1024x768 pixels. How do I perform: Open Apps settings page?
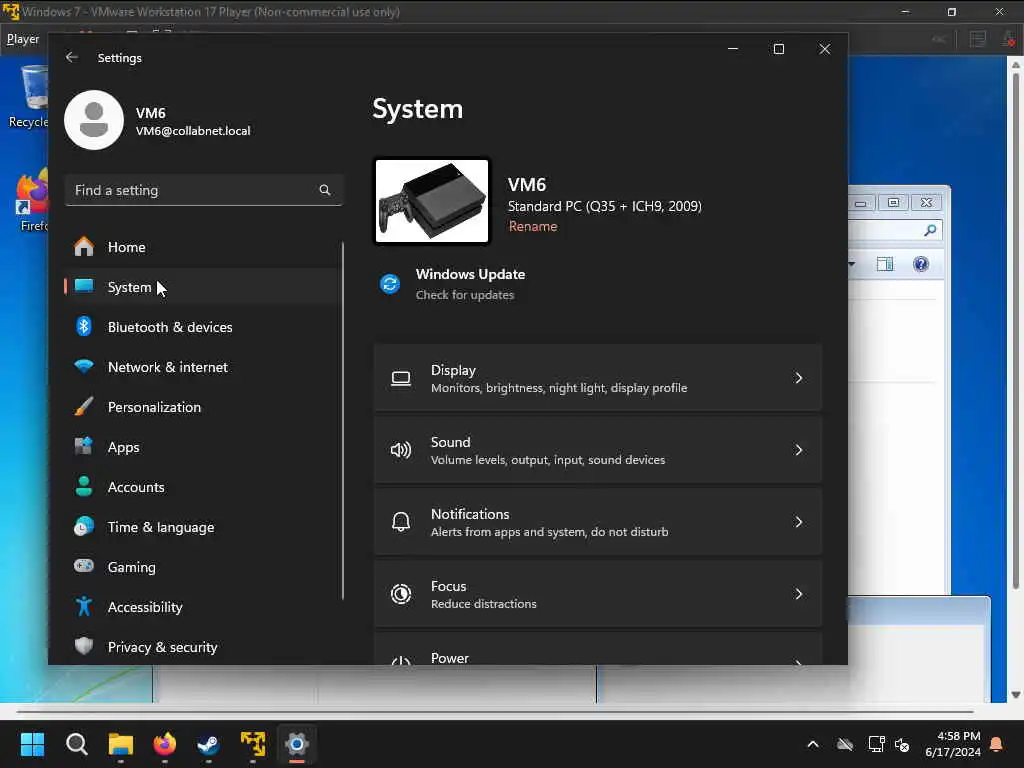[x=202, y=447]
